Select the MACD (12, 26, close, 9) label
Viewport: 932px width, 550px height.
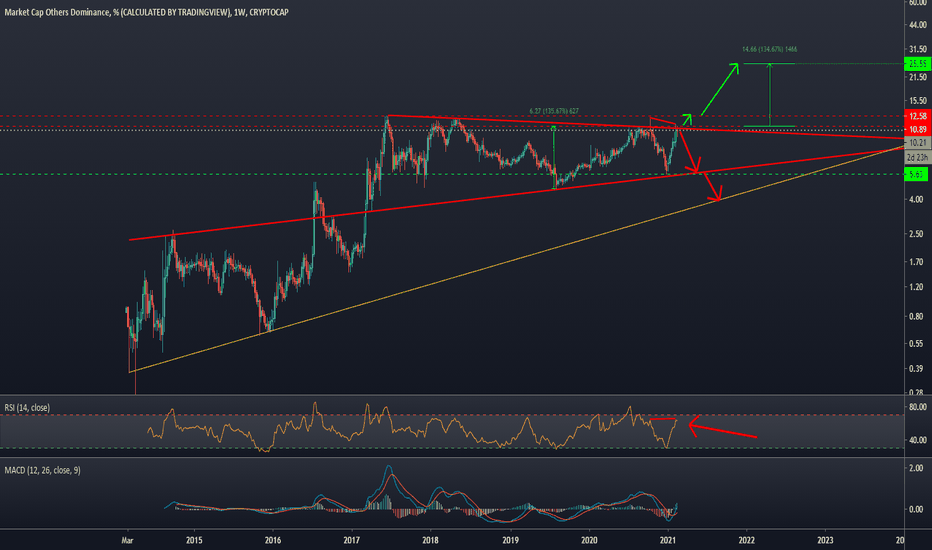coord(42,470)
